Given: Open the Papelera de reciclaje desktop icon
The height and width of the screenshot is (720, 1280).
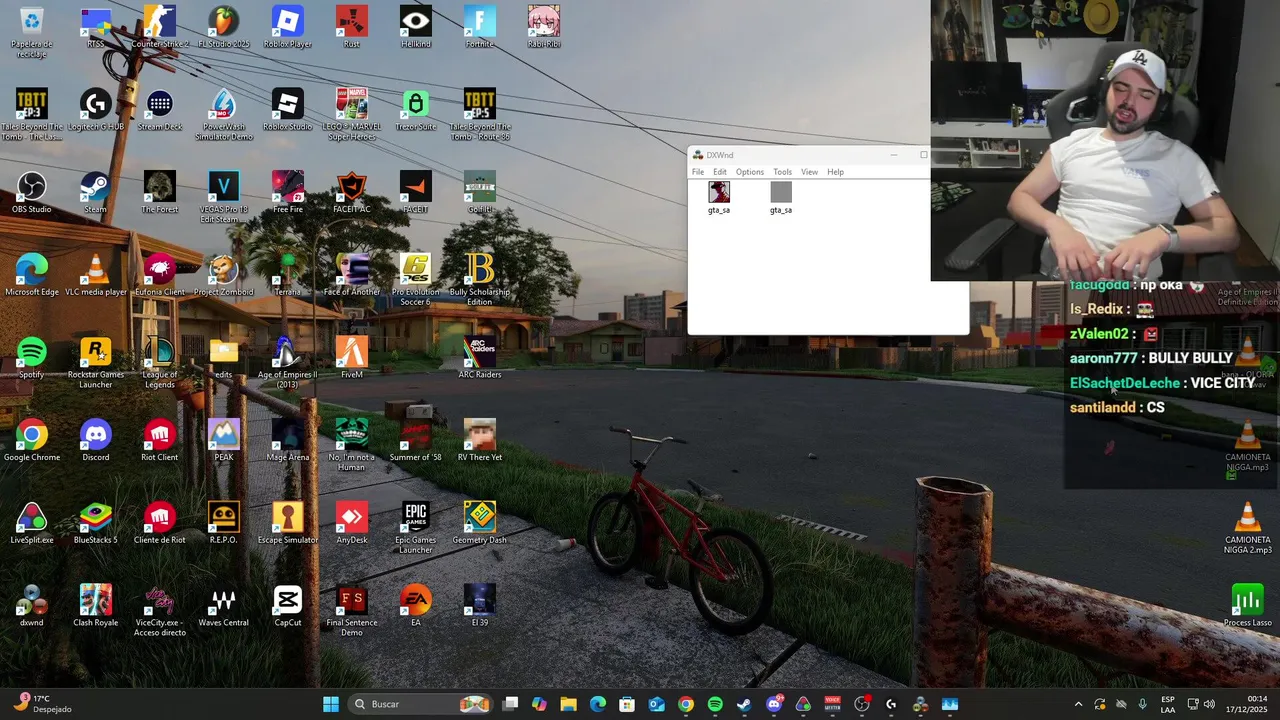Looking at the screenshot, I should pyautogui.click(x=32, y=30).
